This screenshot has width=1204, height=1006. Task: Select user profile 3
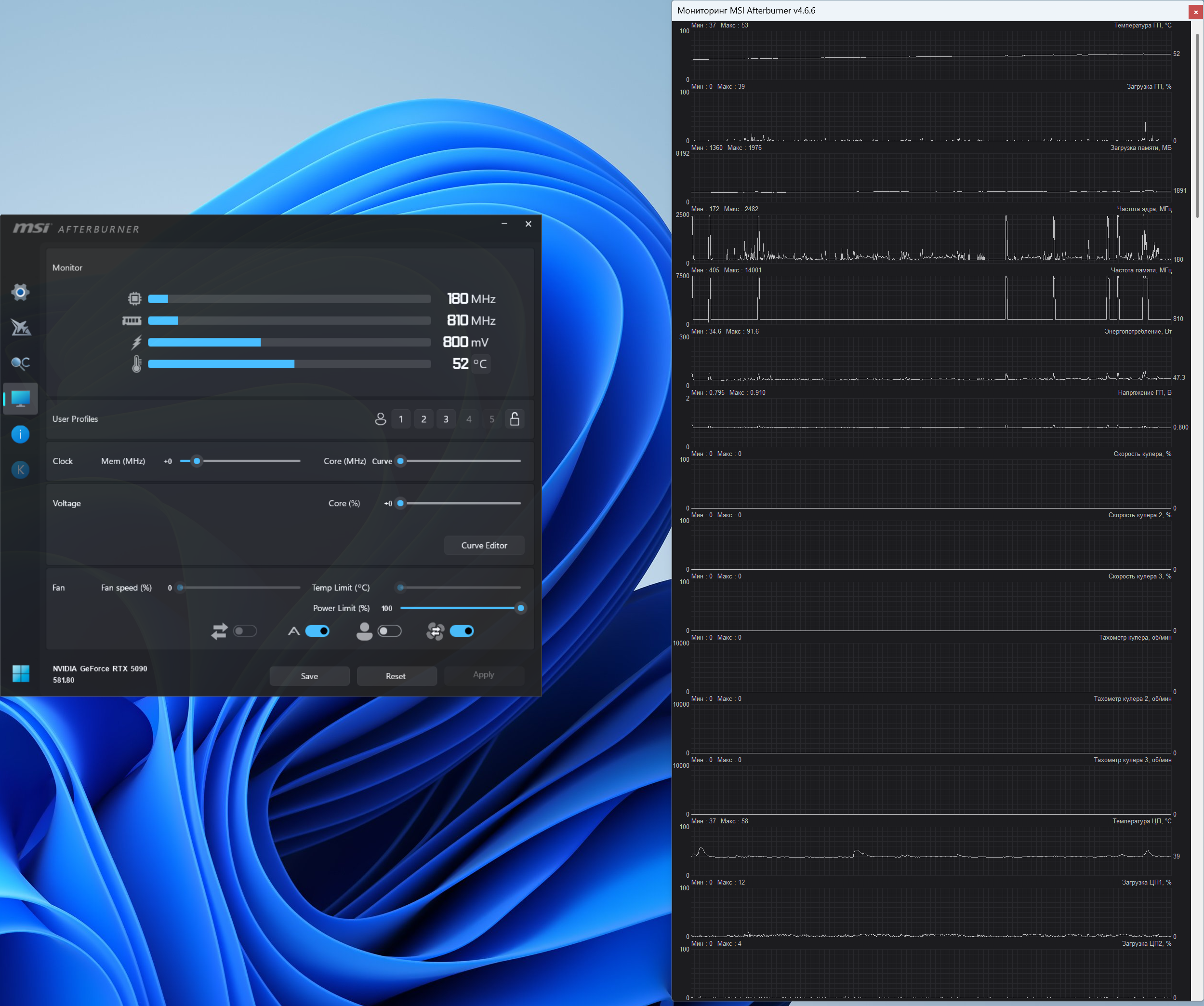446,419
